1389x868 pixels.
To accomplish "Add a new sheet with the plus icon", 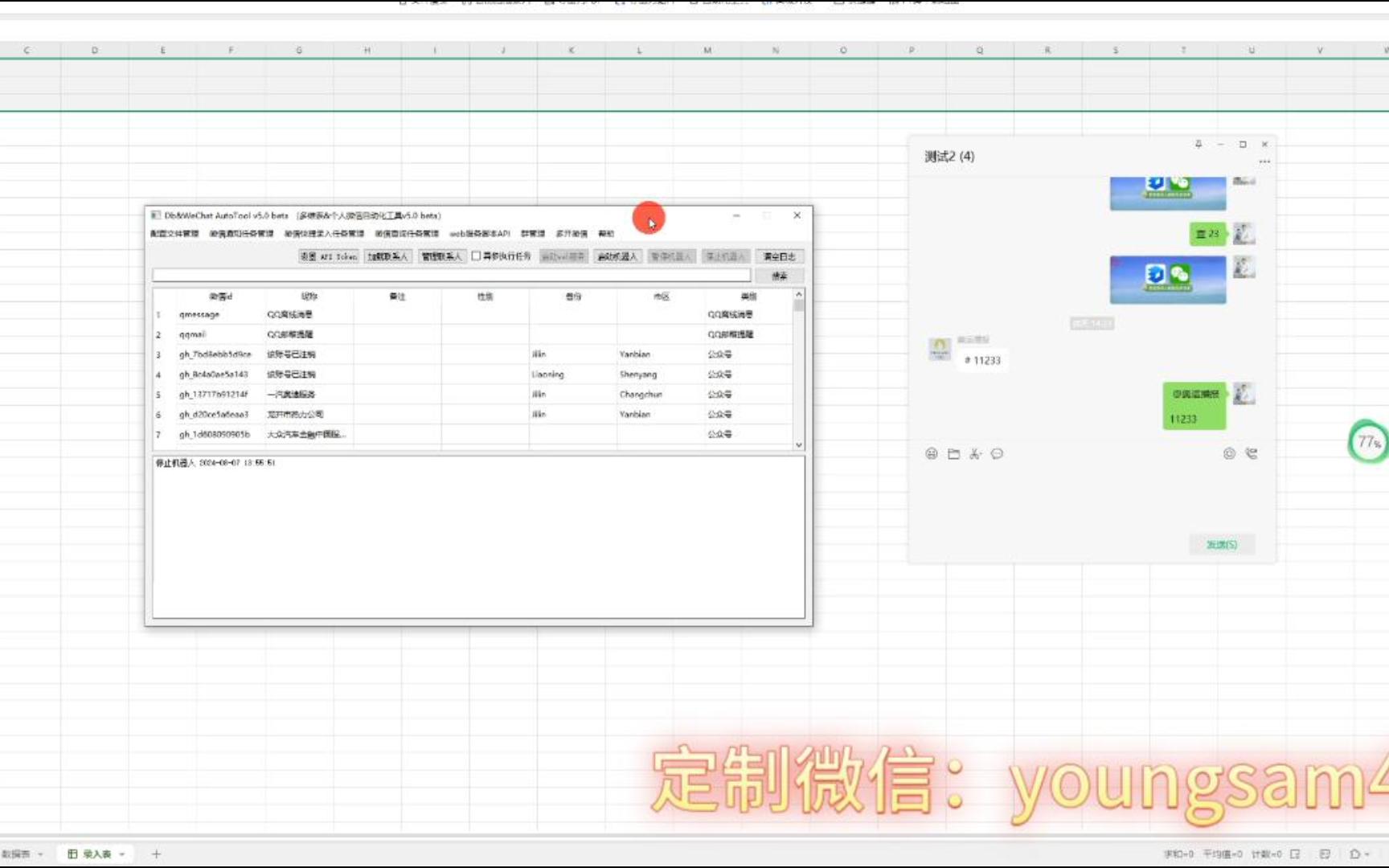I will [x=157, y=854].
